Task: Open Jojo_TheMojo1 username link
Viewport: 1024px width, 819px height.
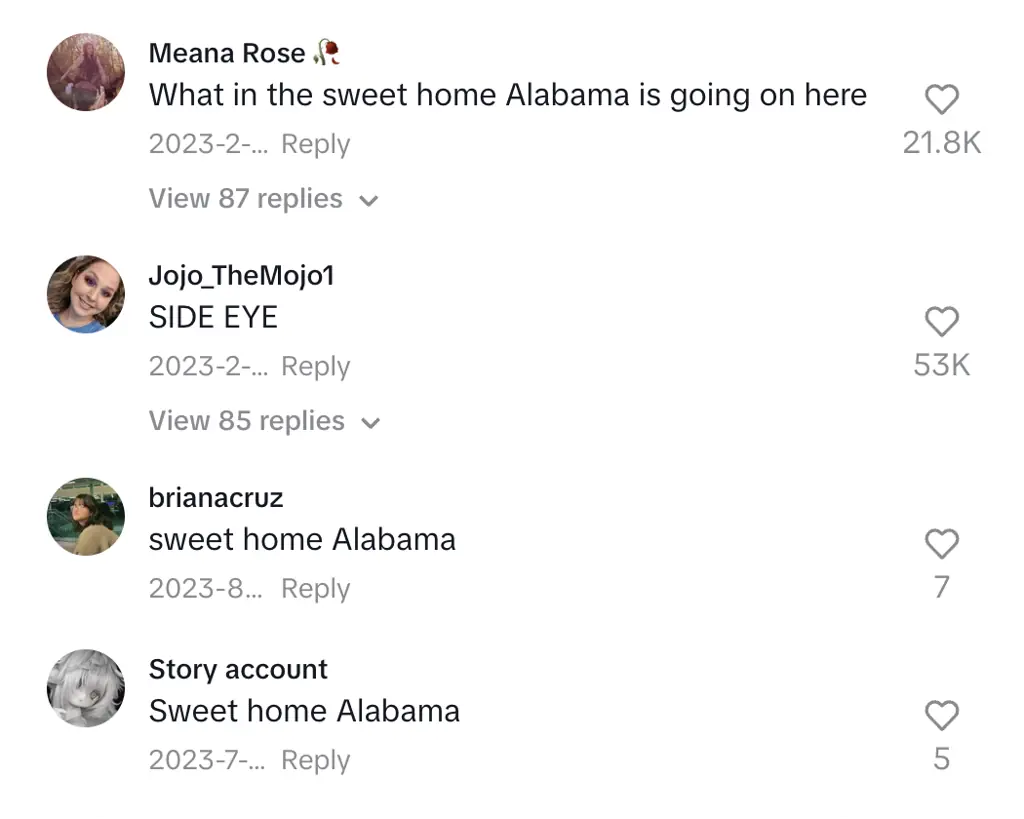Action: click(x=241, y=275)
